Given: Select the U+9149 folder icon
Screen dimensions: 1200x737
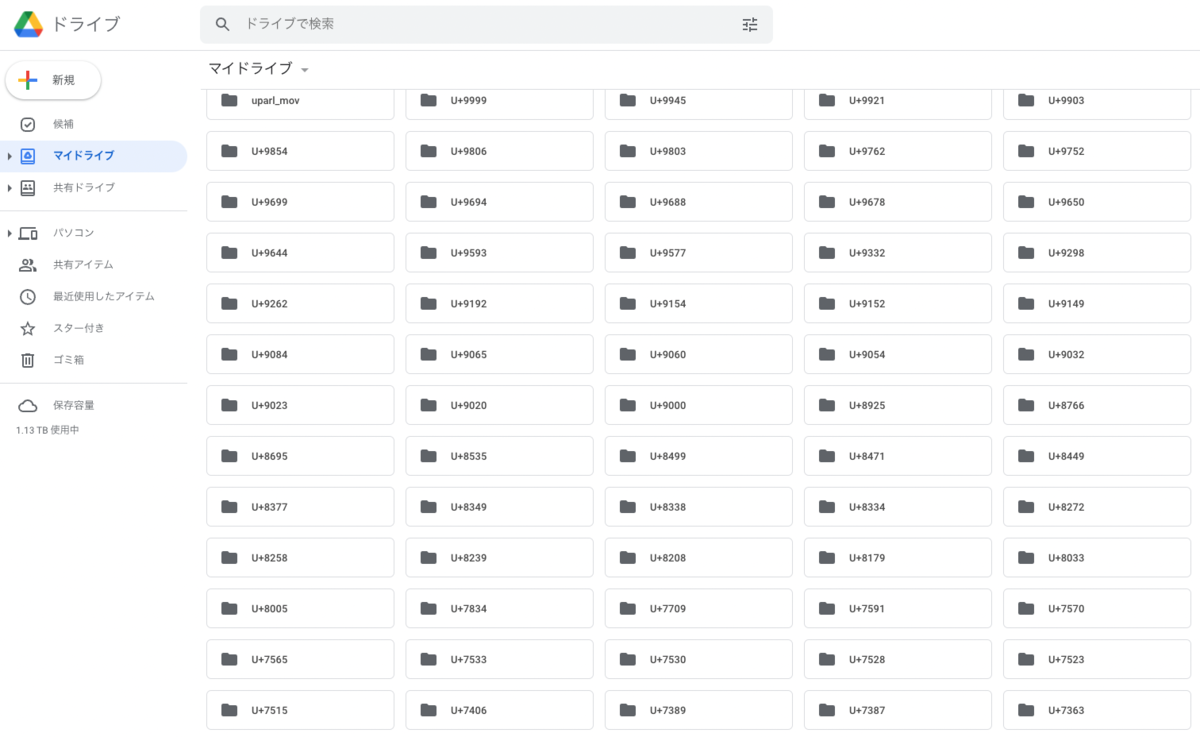Looking at the screenshot, I should (1026, 304).
